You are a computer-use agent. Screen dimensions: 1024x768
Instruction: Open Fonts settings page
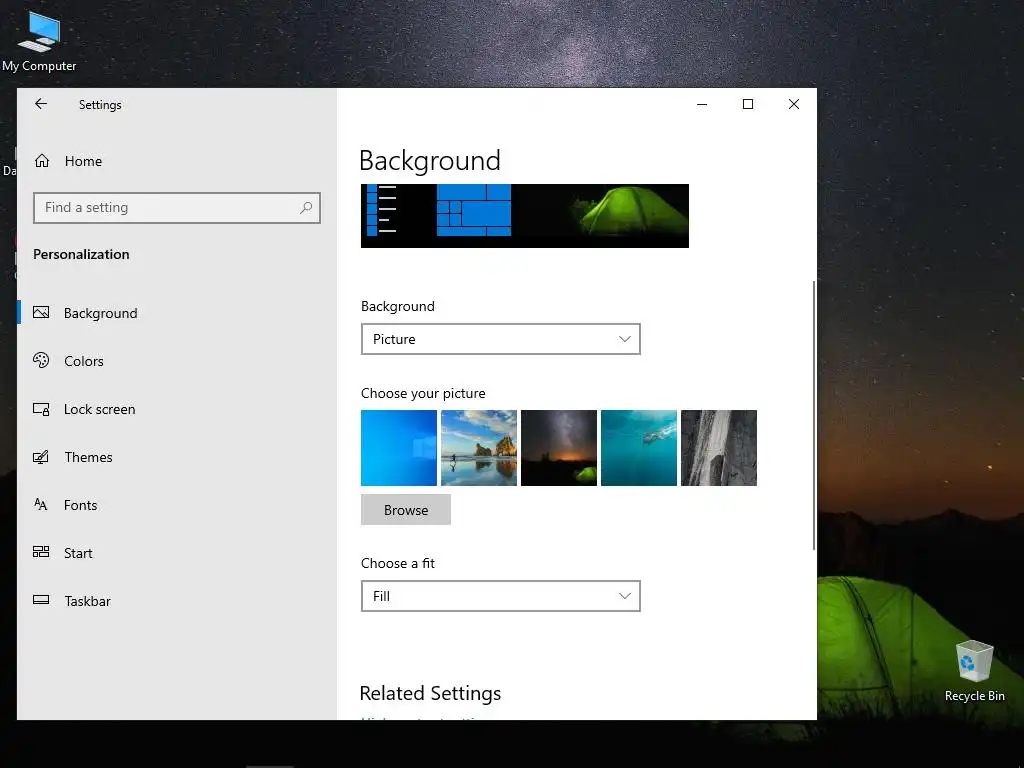point(176,505)
